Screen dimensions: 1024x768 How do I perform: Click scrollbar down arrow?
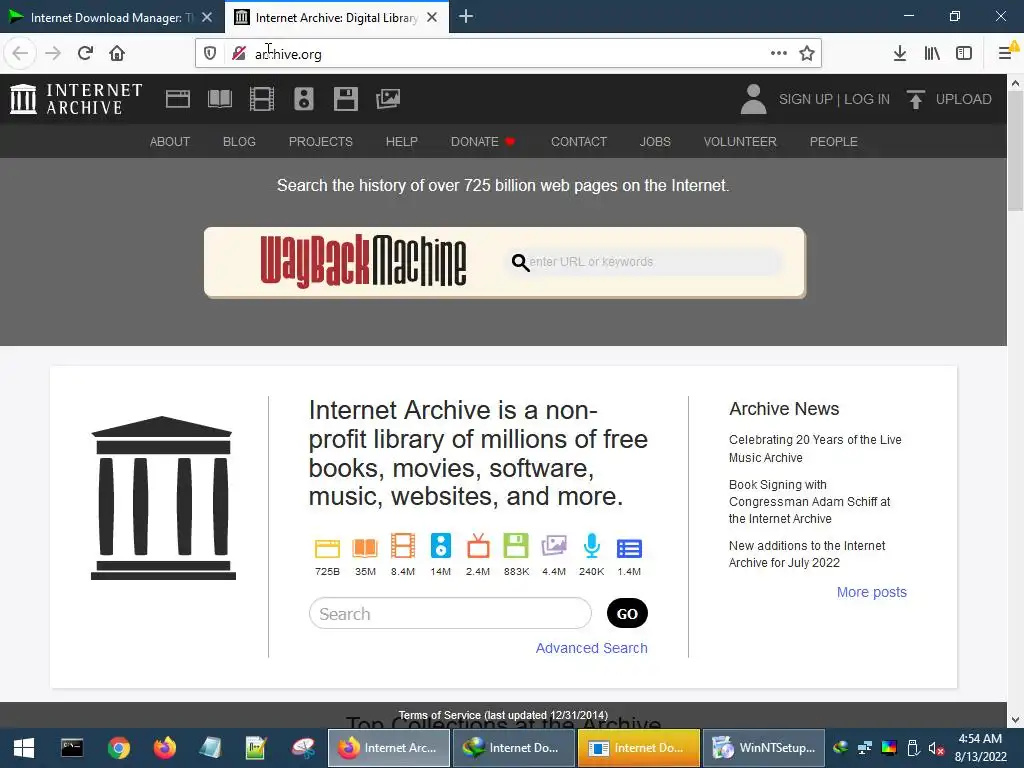(x=1015, y=719)
